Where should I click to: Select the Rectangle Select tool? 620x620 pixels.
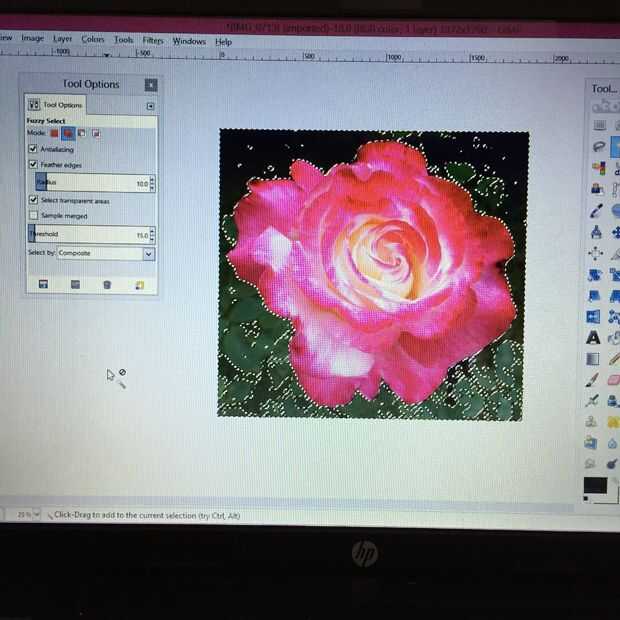click(600, 126)
